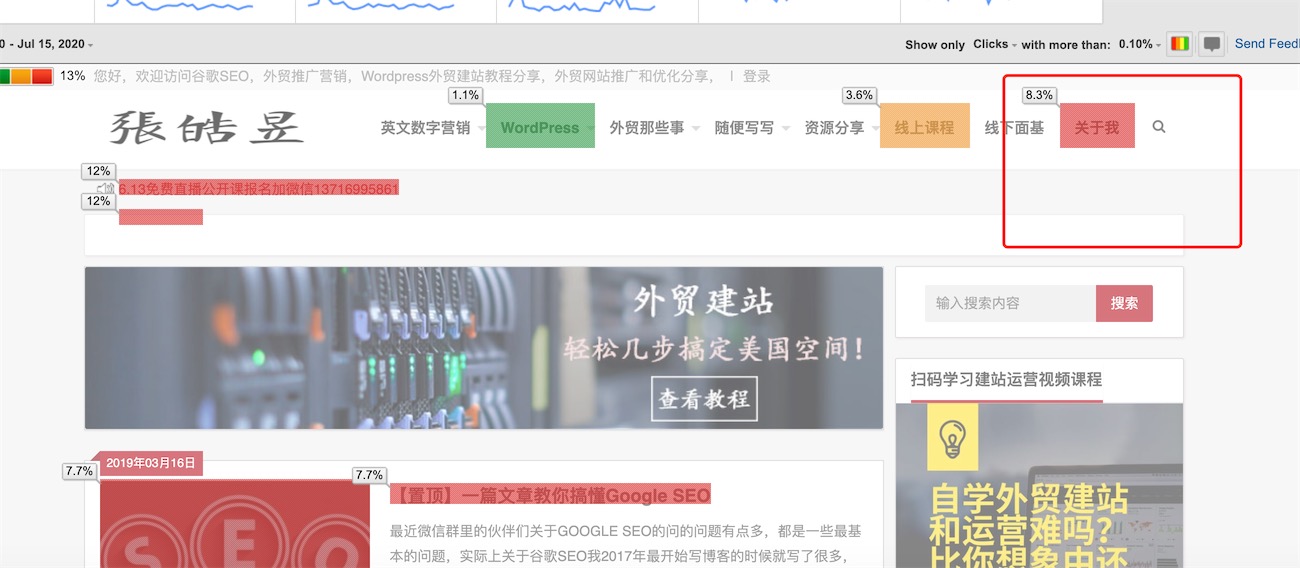The height and width of the screenshot is (568, 1300).
Task: Click the 2019年03月16日 date tag
Action: [151, 463]
